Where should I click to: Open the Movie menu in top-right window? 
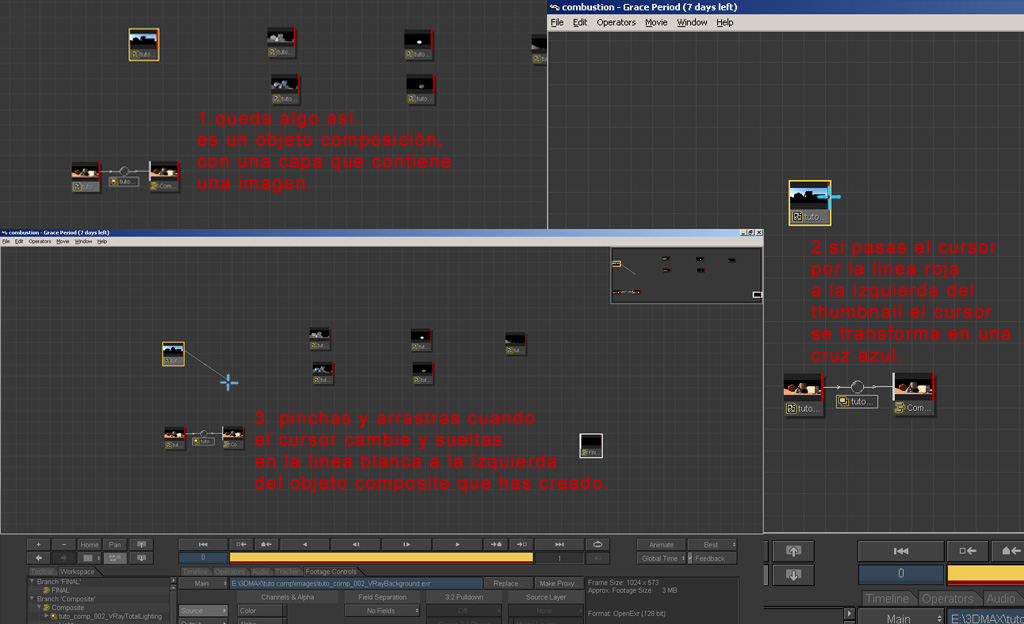(x=656, y=22)
